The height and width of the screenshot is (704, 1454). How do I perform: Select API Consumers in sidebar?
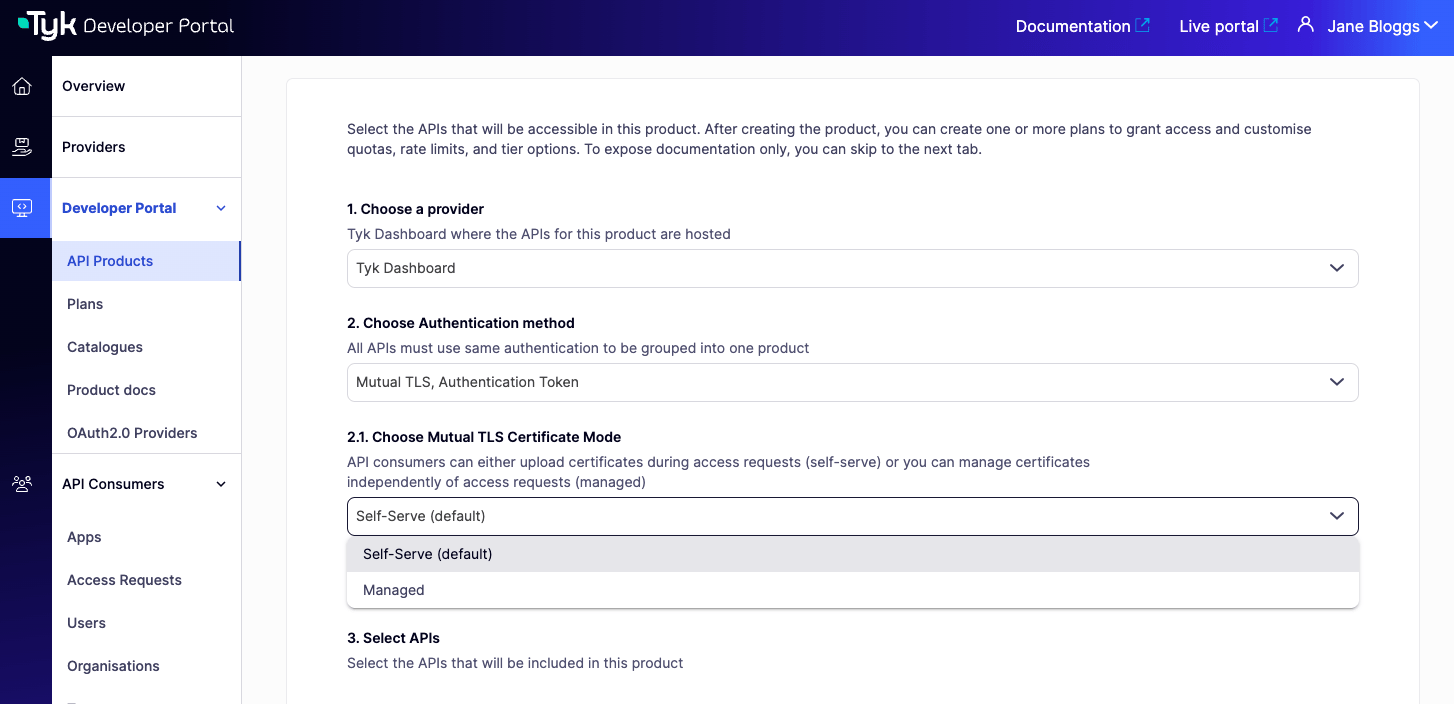pos(113,484)
